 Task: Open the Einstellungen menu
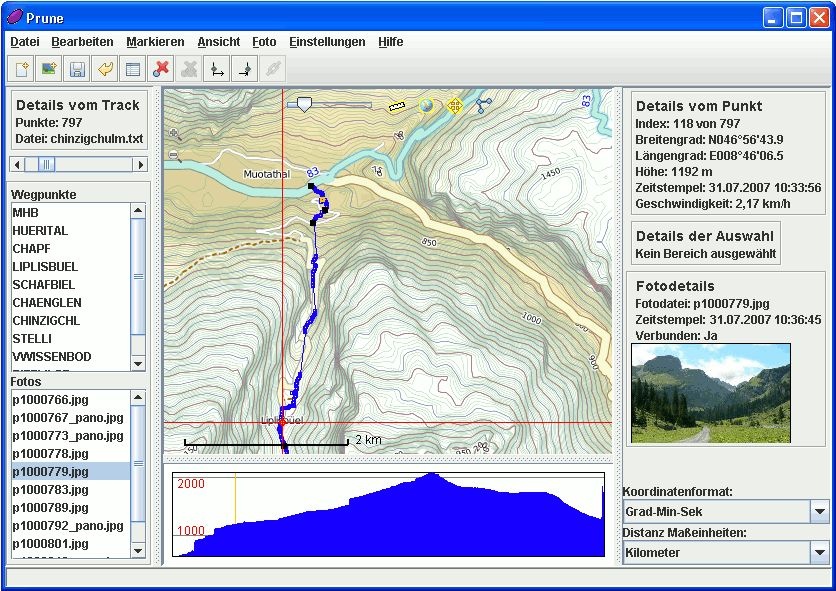click(x=327, y=42)
